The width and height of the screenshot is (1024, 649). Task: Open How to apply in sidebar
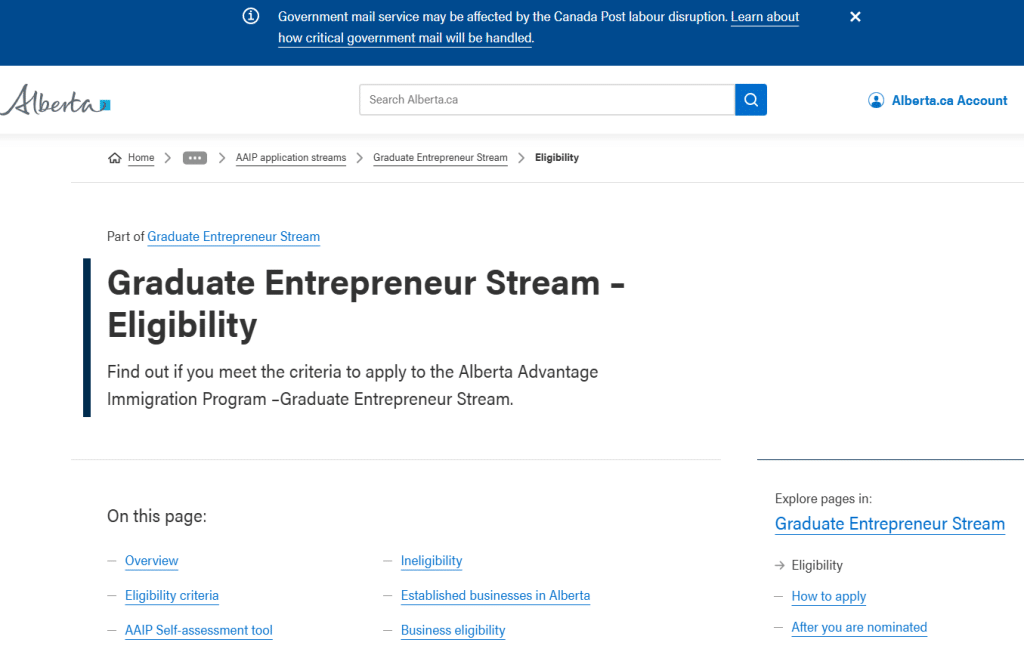point(828,597)
